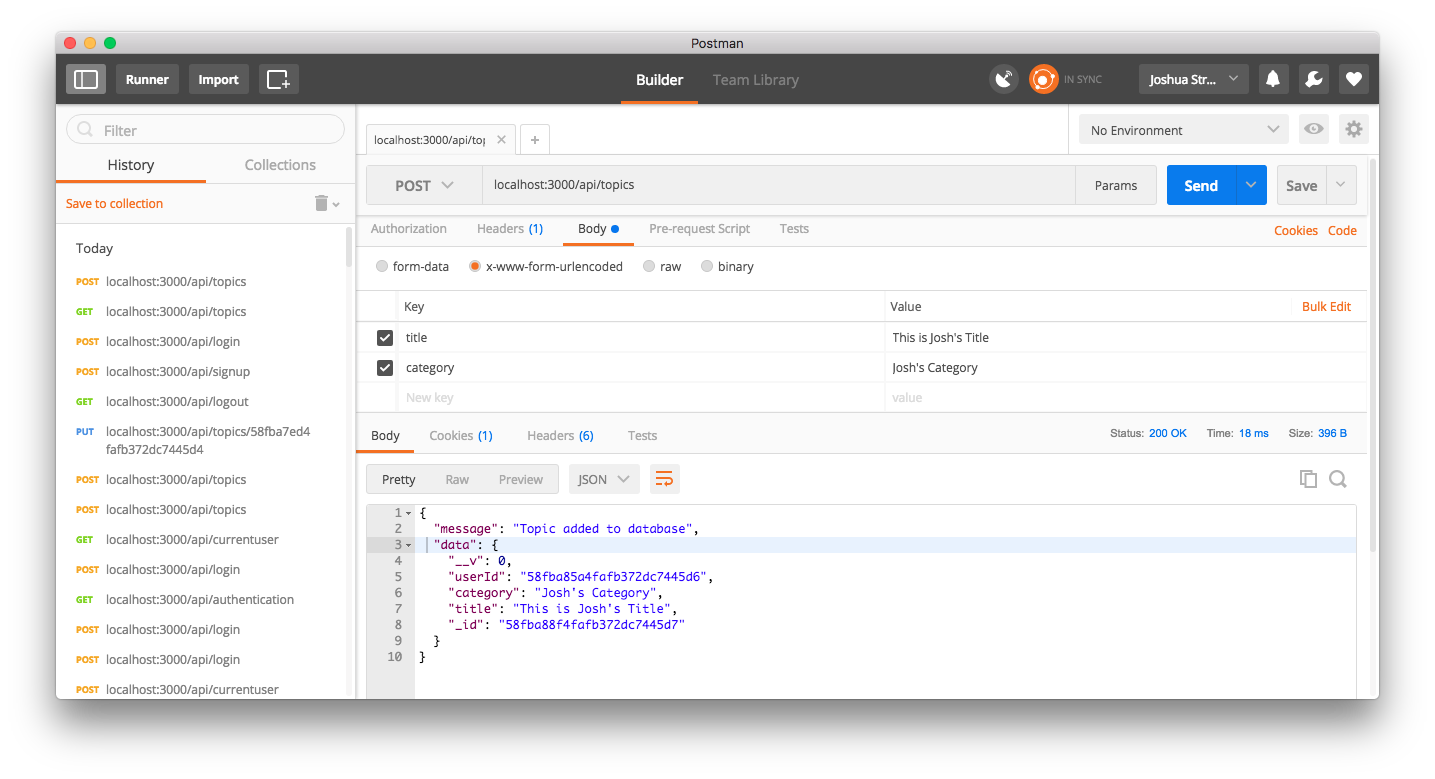Search response body magnifier icon
This screenshot has height=779, width=1435.
[x=1338, y=479]
